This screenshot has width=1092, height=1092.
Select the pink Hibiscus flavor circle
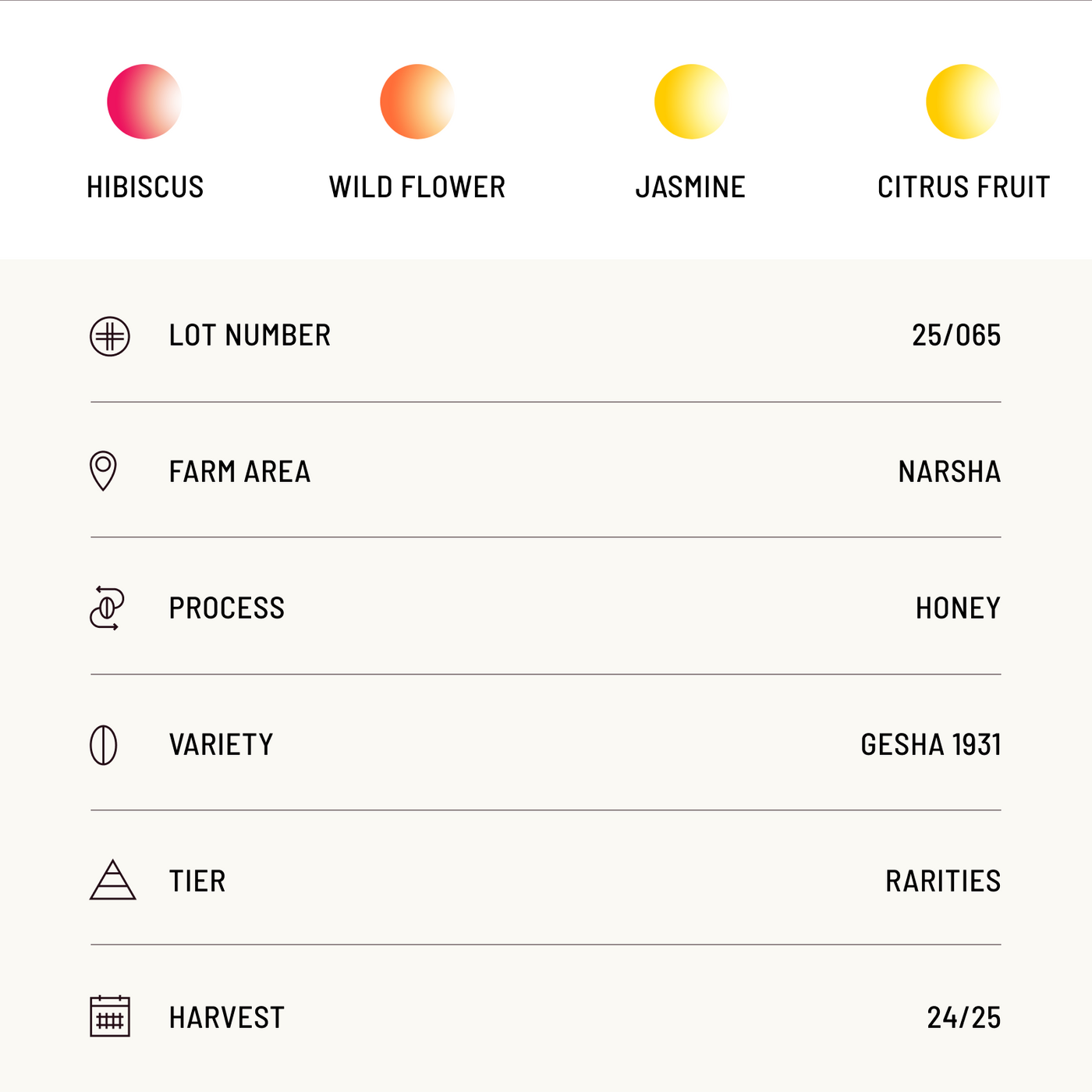click(144, 101)
